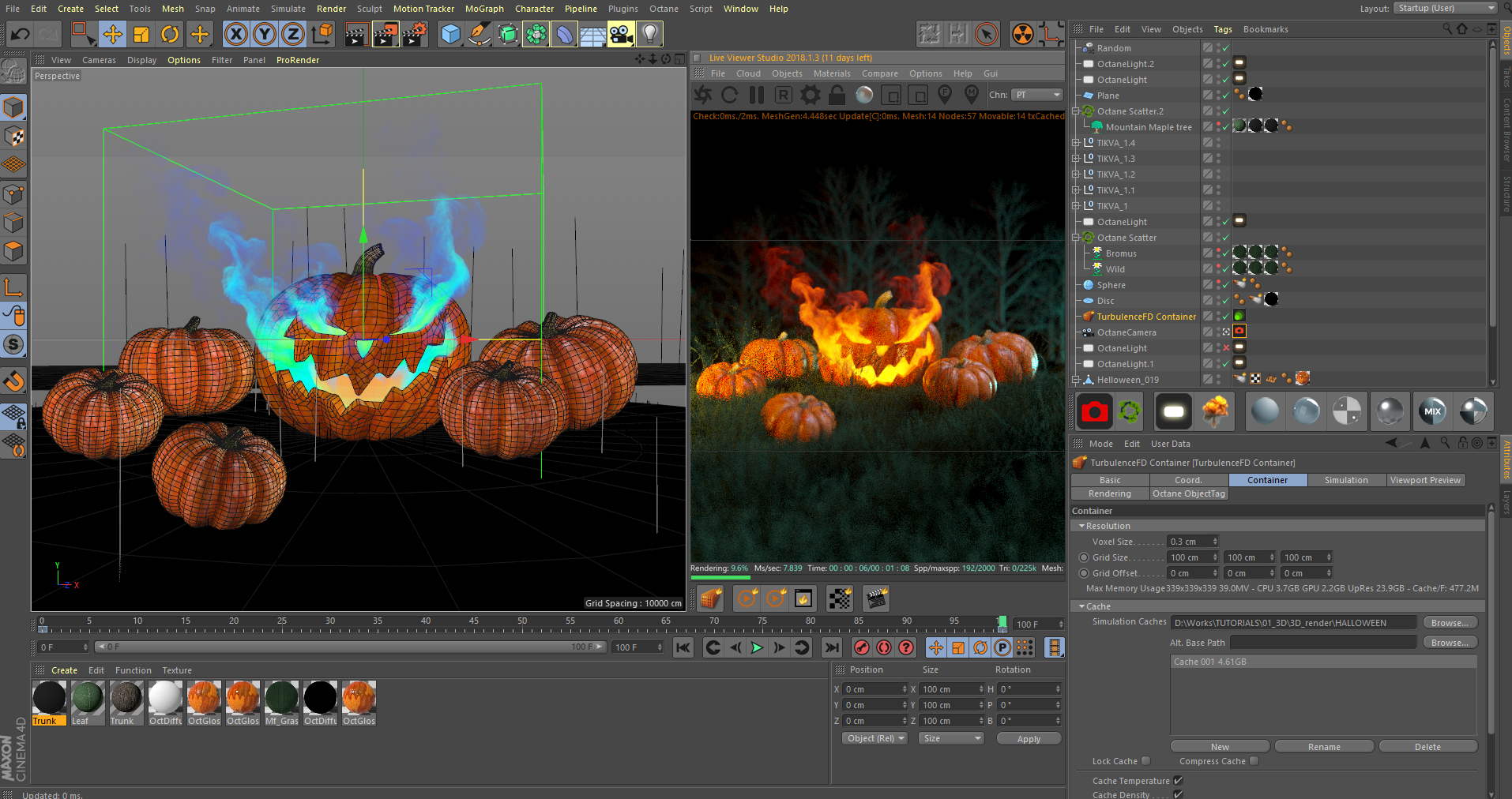Pause the Live Viewer render
This screenshot has height=799, width=1512.
757,95
